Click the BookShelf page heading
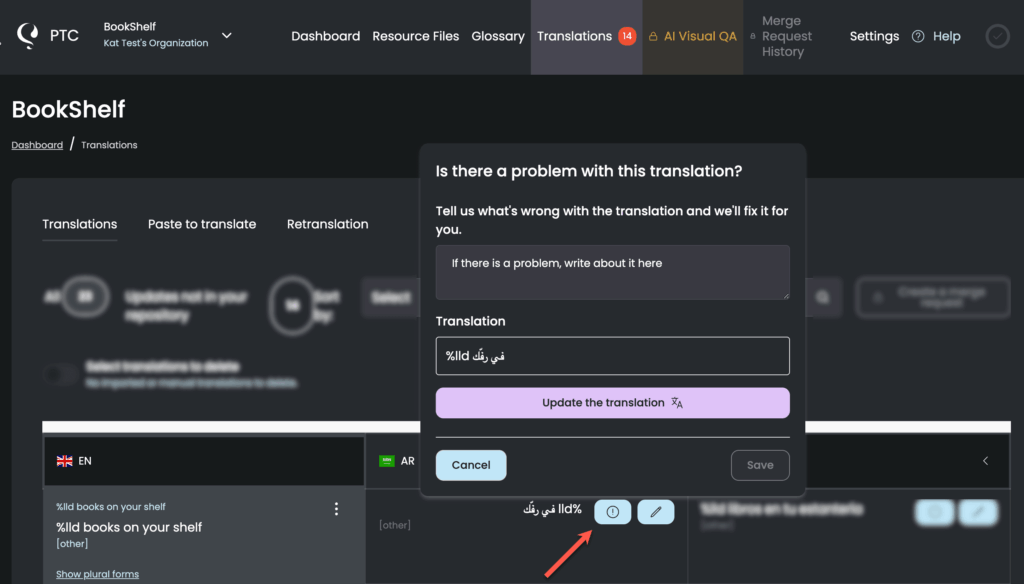The height and width of the screenshot is (584, 1024). [69, 109]
